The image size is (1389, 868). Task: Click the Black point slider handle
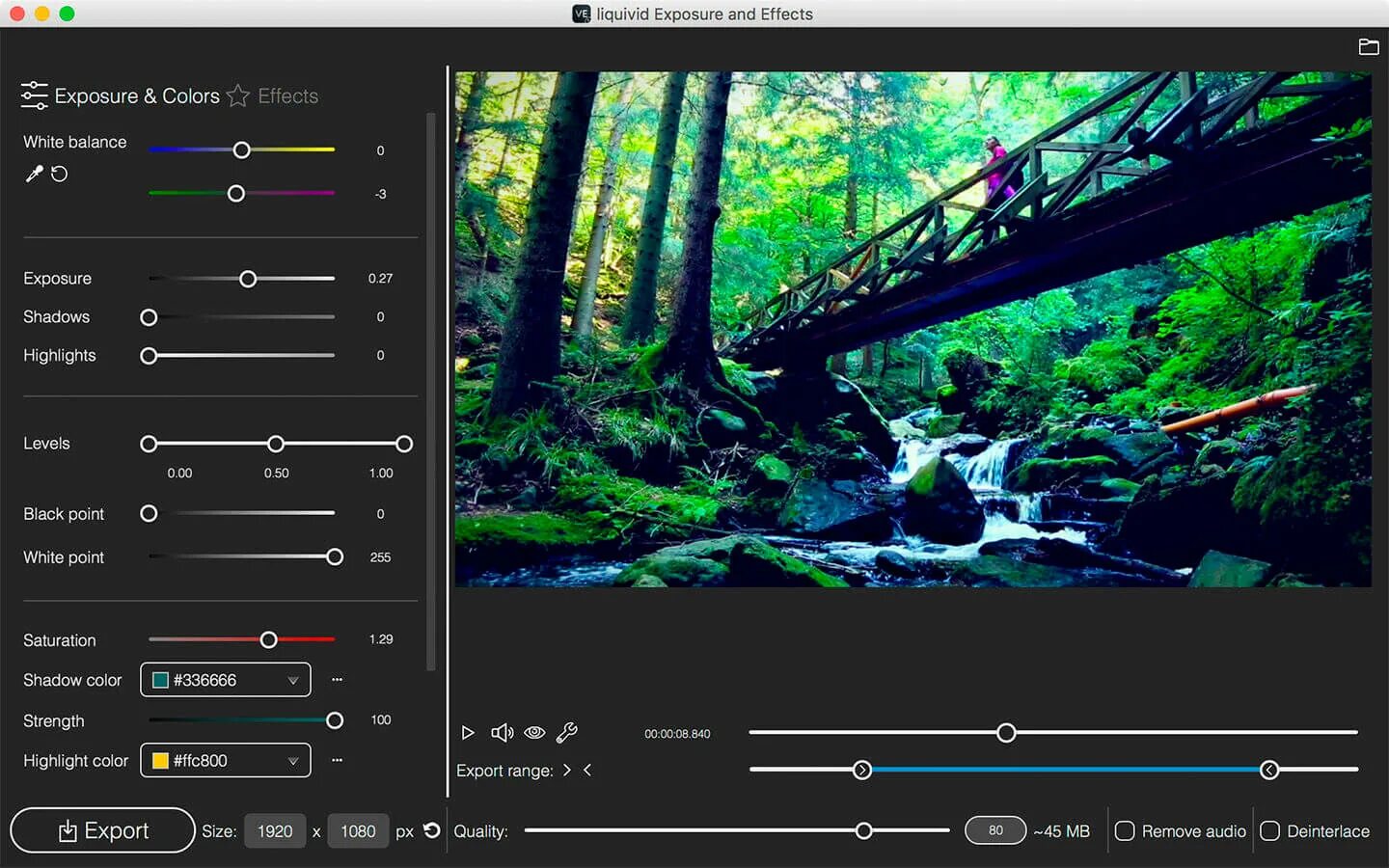[x=149, y=513]
